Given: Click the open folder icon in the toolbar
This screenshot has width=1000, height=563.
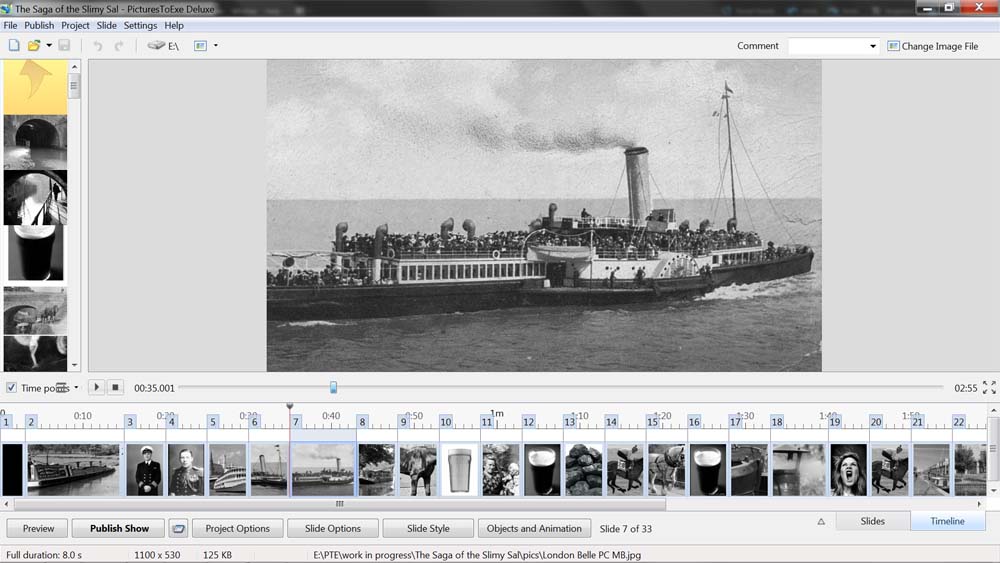Looking at the screenshot, I should tap(34, 46).
